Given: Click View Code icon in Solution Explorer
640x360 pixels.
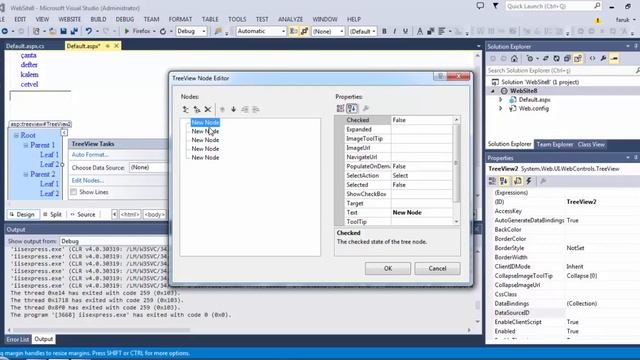Looking at the screenshot, I should pos(592,59).
